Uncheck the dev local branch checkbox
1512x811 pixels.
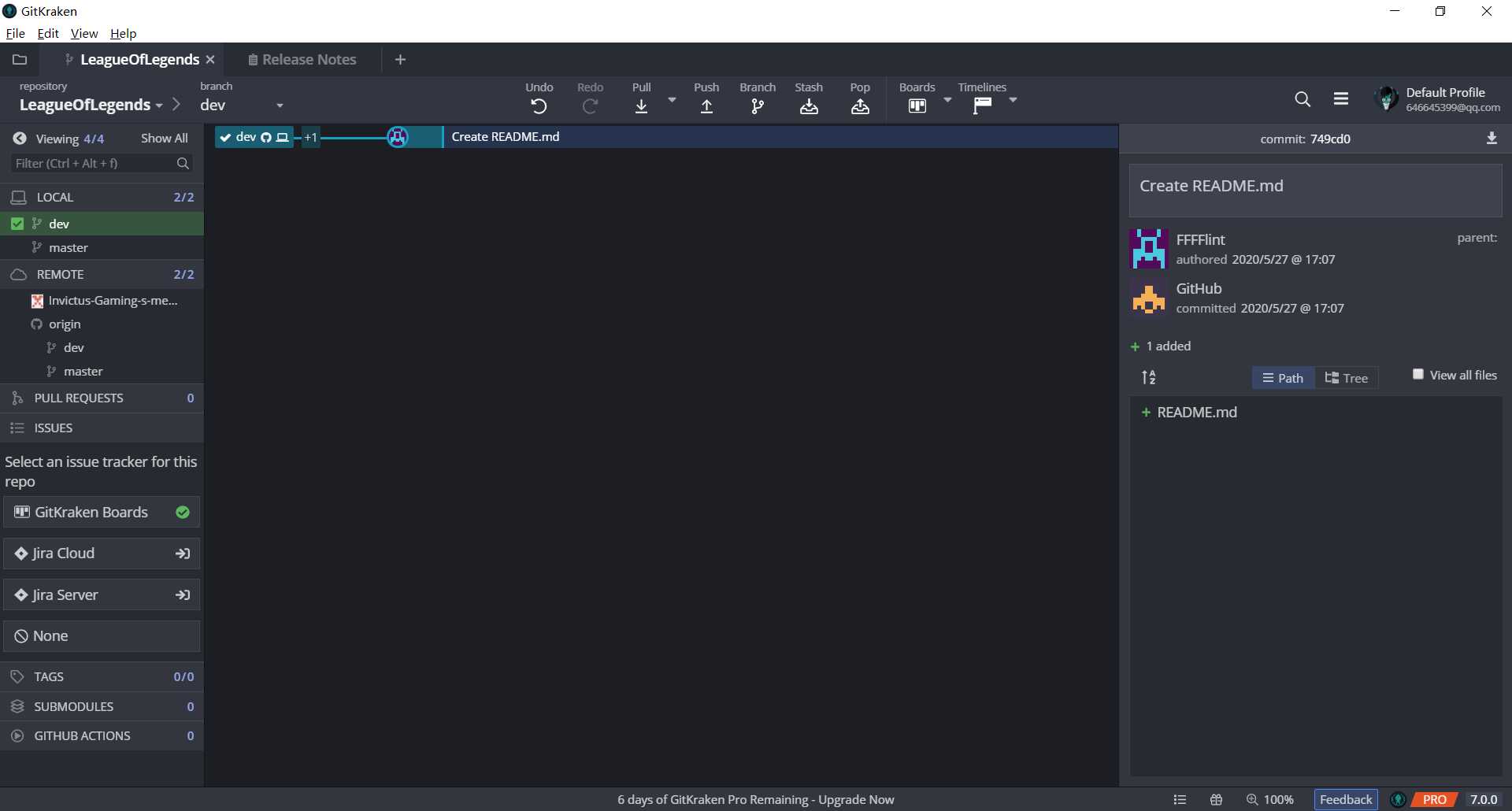point(17,224)
